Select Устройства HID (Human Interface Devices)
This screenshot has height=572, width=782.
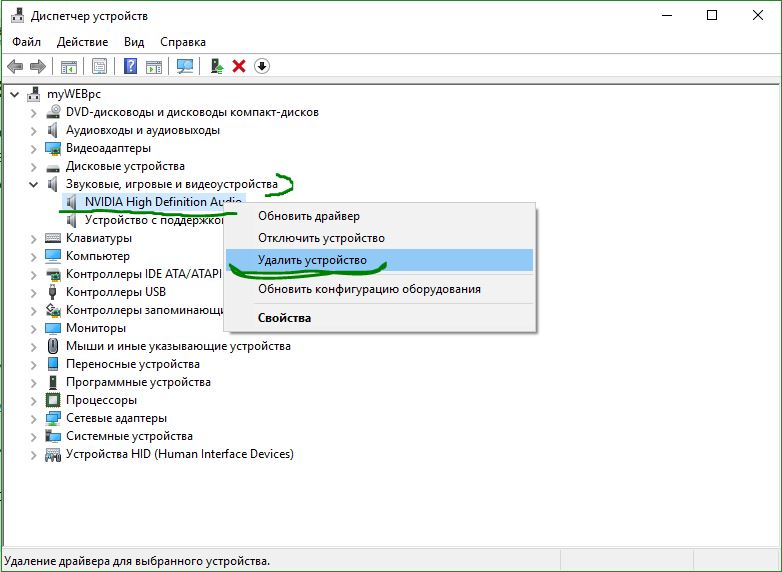tap(180, 454)
